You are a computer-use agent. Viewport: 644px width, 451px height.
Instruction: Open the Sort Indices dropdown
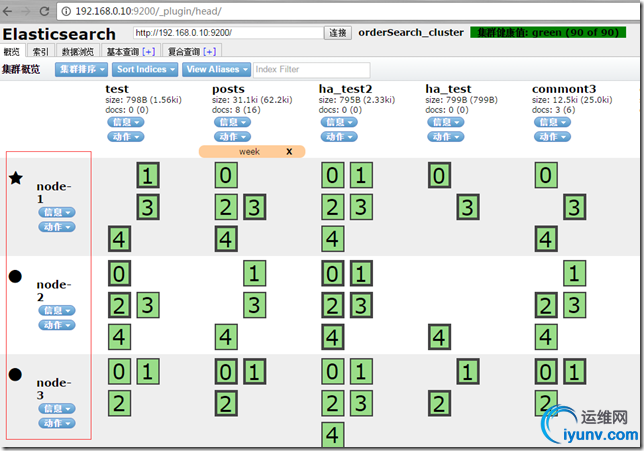coord(145,69)
